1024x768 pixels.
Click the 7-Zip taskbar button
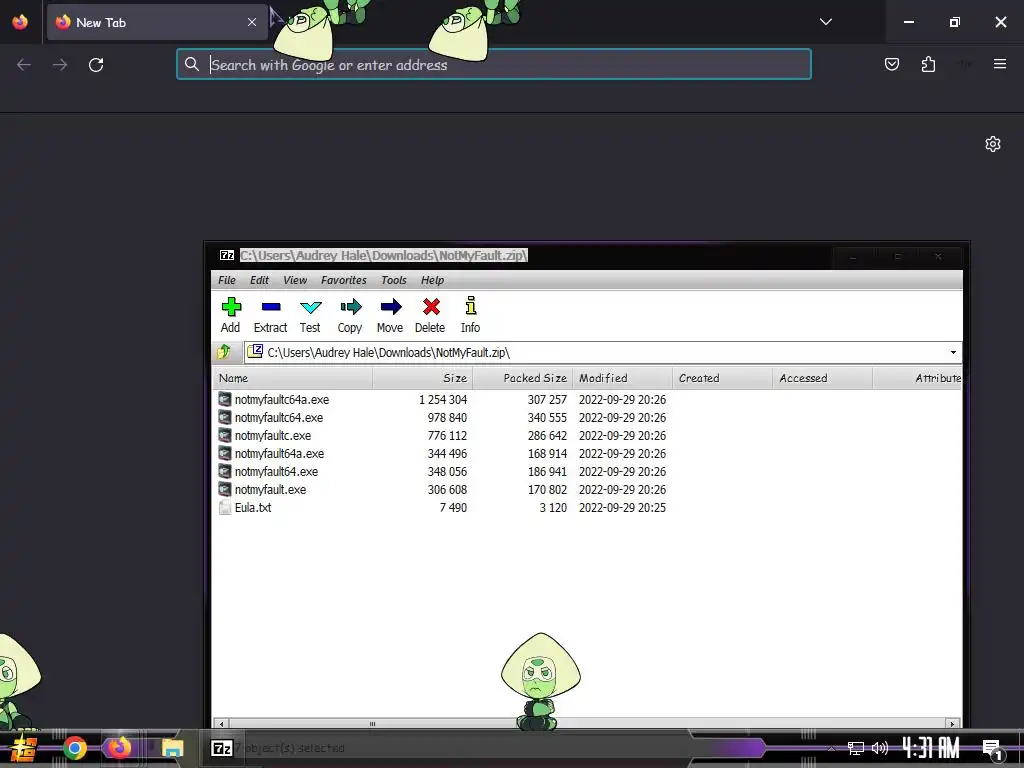[222, 748]
